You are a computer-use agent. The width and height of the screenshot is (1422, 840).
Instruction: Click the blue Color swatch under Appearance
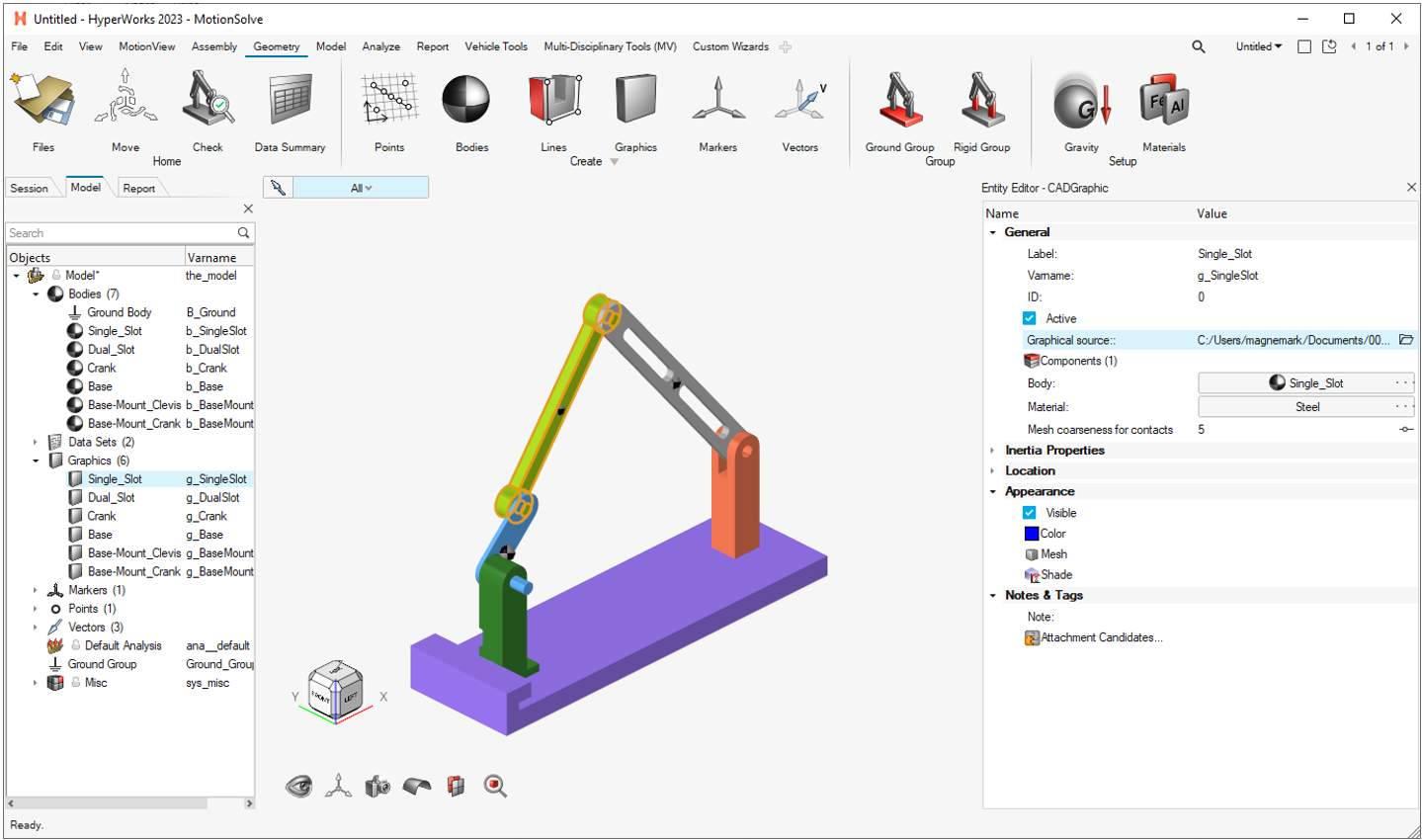(x=1032, y=534)
